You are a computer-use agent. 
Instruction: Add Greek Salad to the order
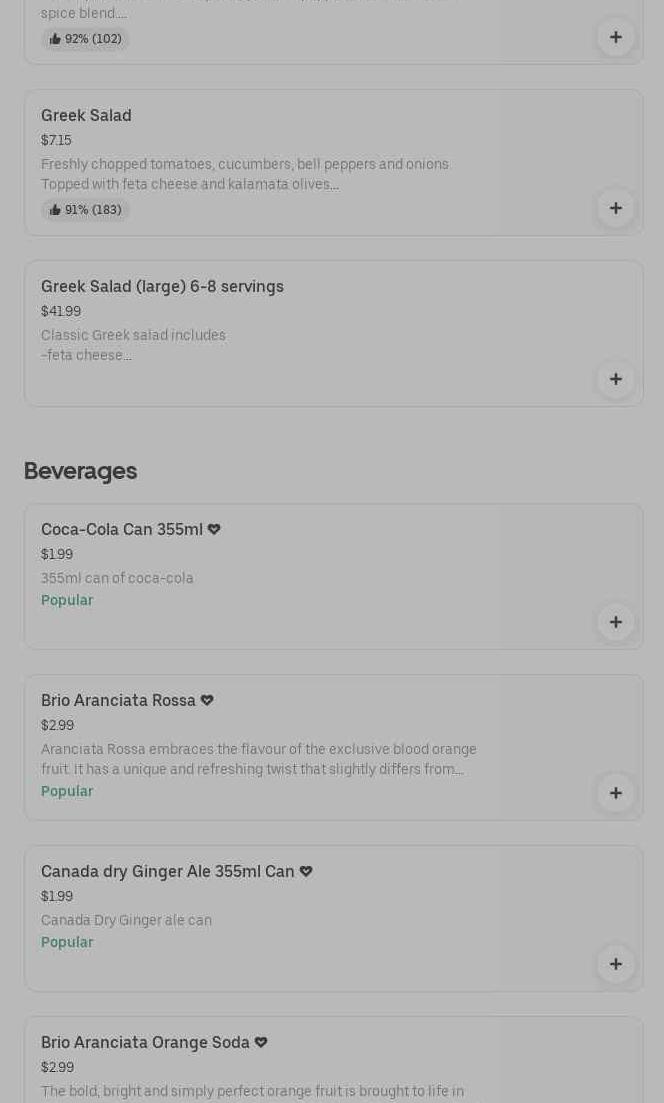pos(615,208)
